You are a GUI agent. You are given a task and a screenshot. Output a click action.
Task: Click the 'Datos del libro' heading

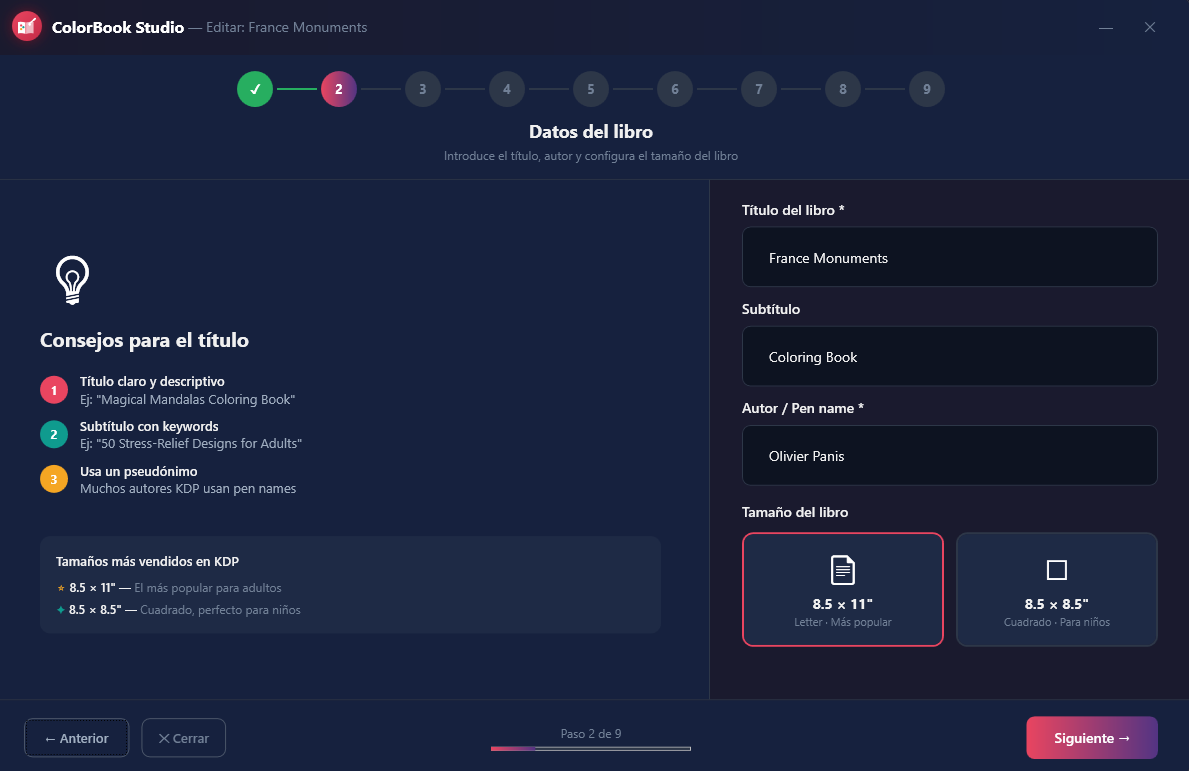pyautogui.click(x=591, y=131)
